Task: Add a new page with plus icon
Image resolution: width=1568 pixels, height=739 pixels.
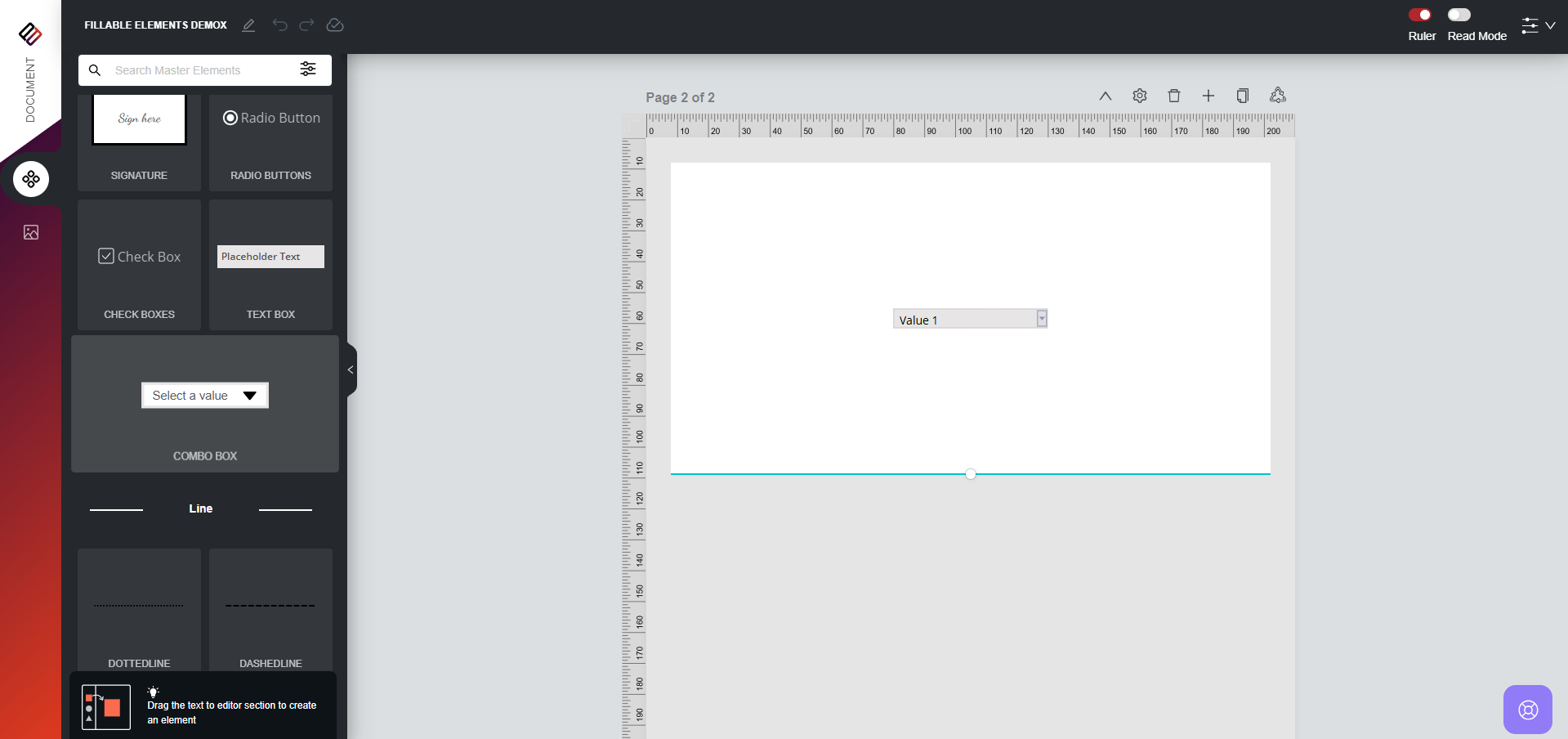Action: coord(1208,96)
